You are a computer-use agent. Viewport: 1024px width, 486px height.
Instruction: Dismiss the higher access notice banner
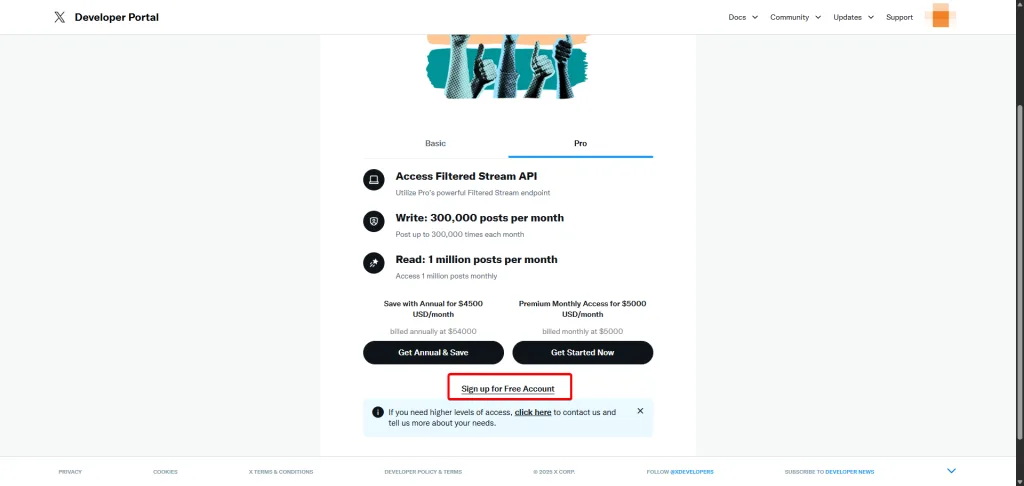point(640,411)
